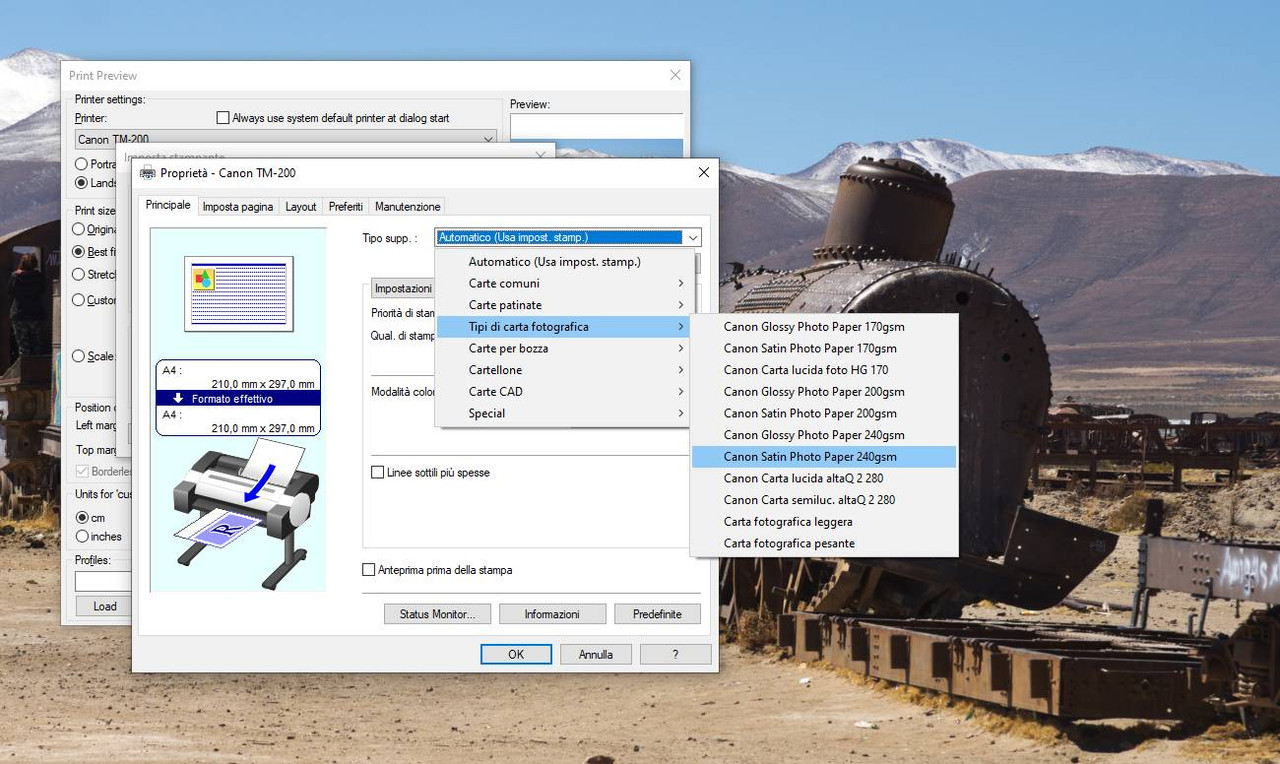Select Portrait orientation radio in Print Preview
Image resolution: width=1280 pixels, height=764 pixels.
click(x=82, y=164)
